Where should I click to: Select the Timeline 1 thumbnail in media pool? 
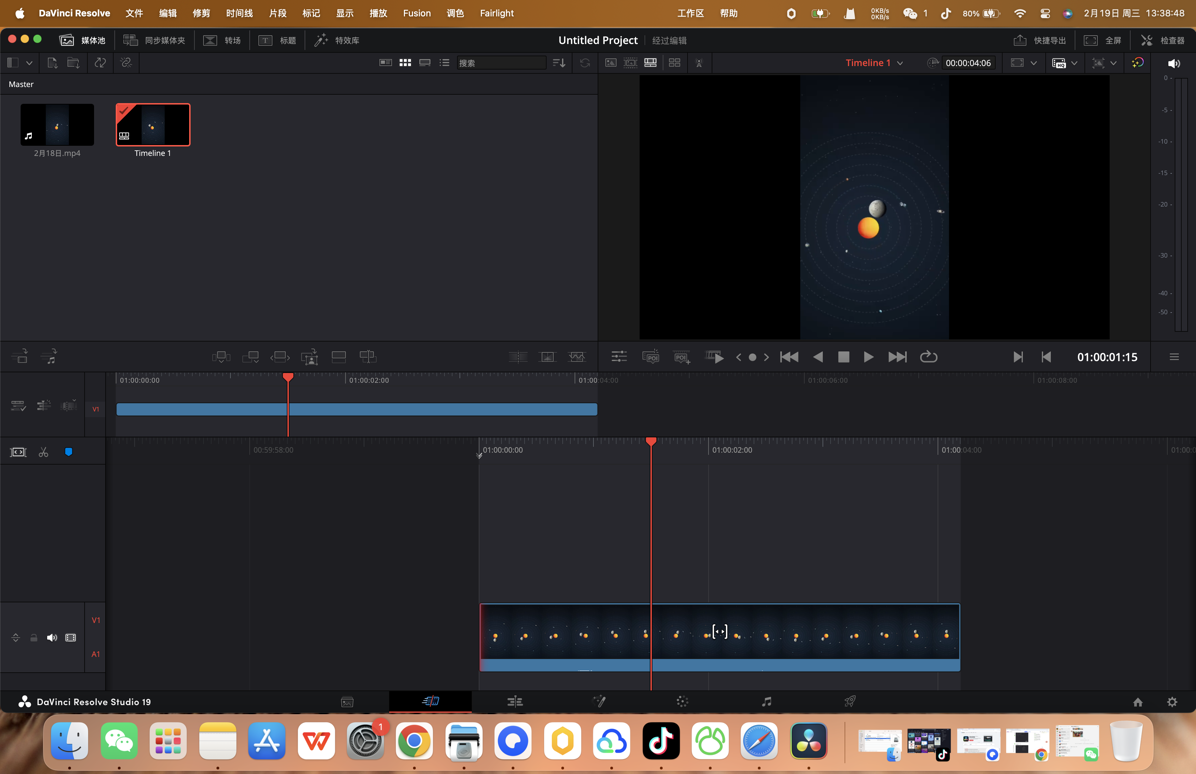[153, 125]
